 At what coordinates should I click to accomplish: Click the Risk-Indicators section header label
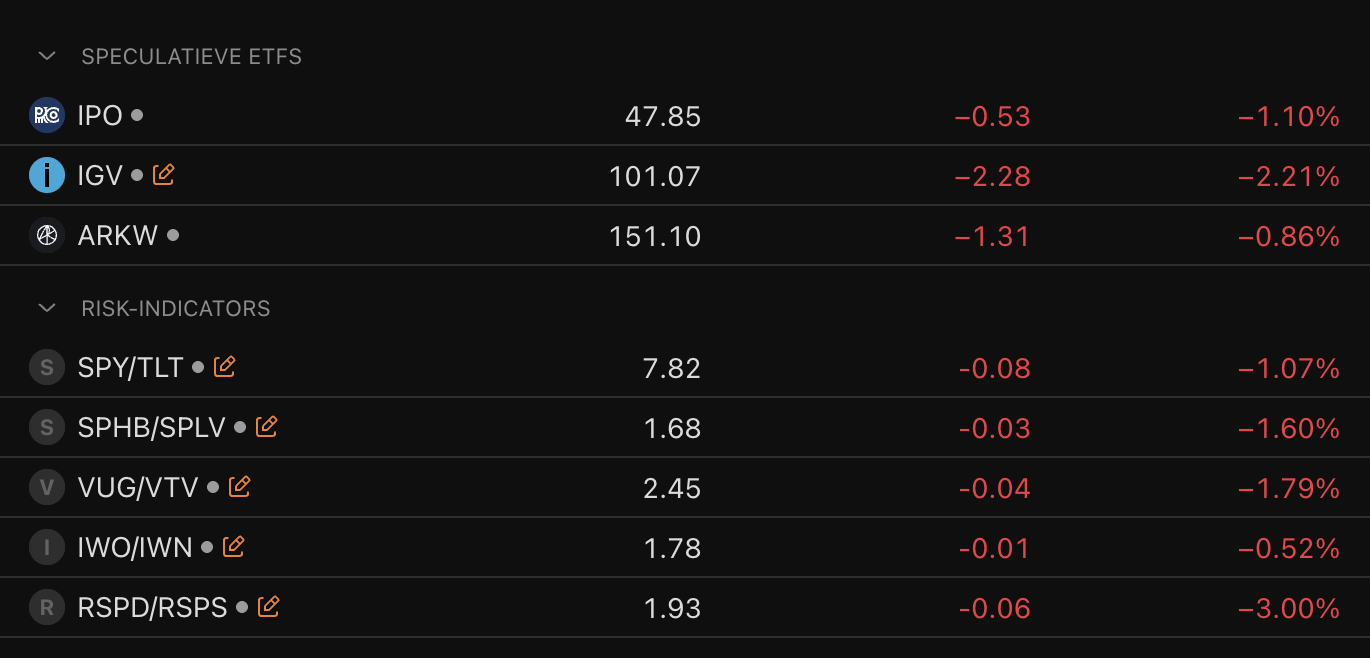176,308
